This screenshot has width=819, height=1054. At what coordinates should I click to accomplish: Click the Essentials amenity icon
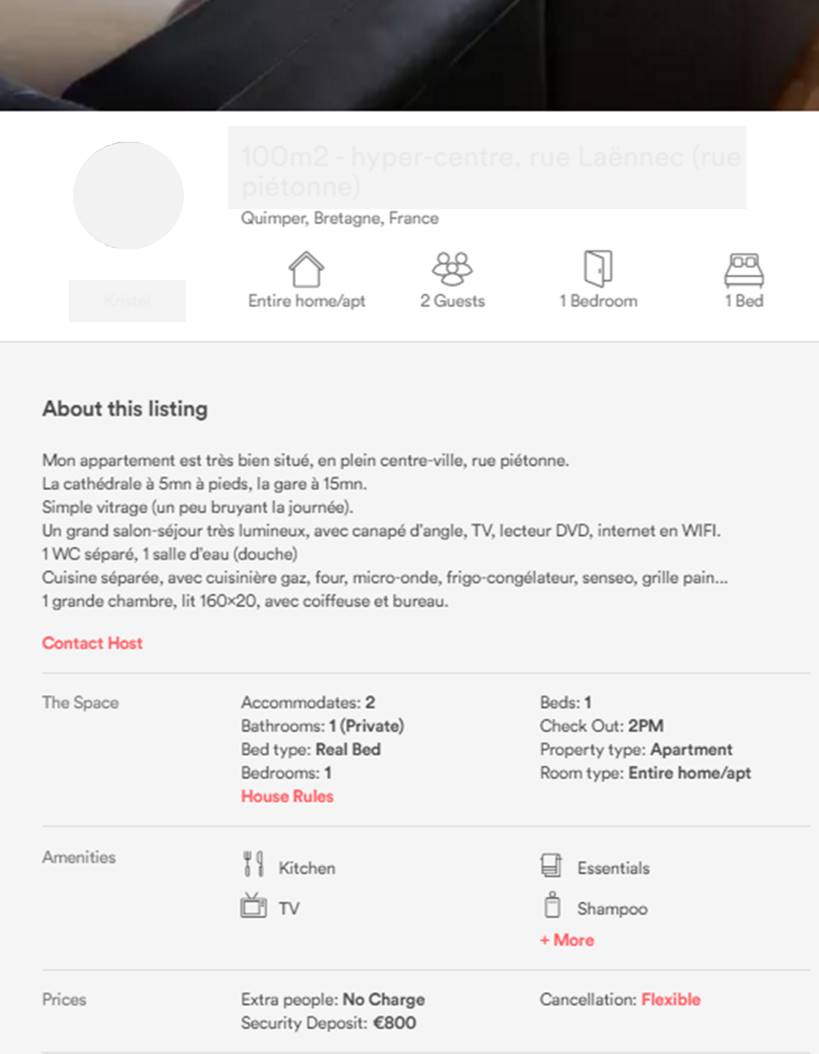[551, 866]
